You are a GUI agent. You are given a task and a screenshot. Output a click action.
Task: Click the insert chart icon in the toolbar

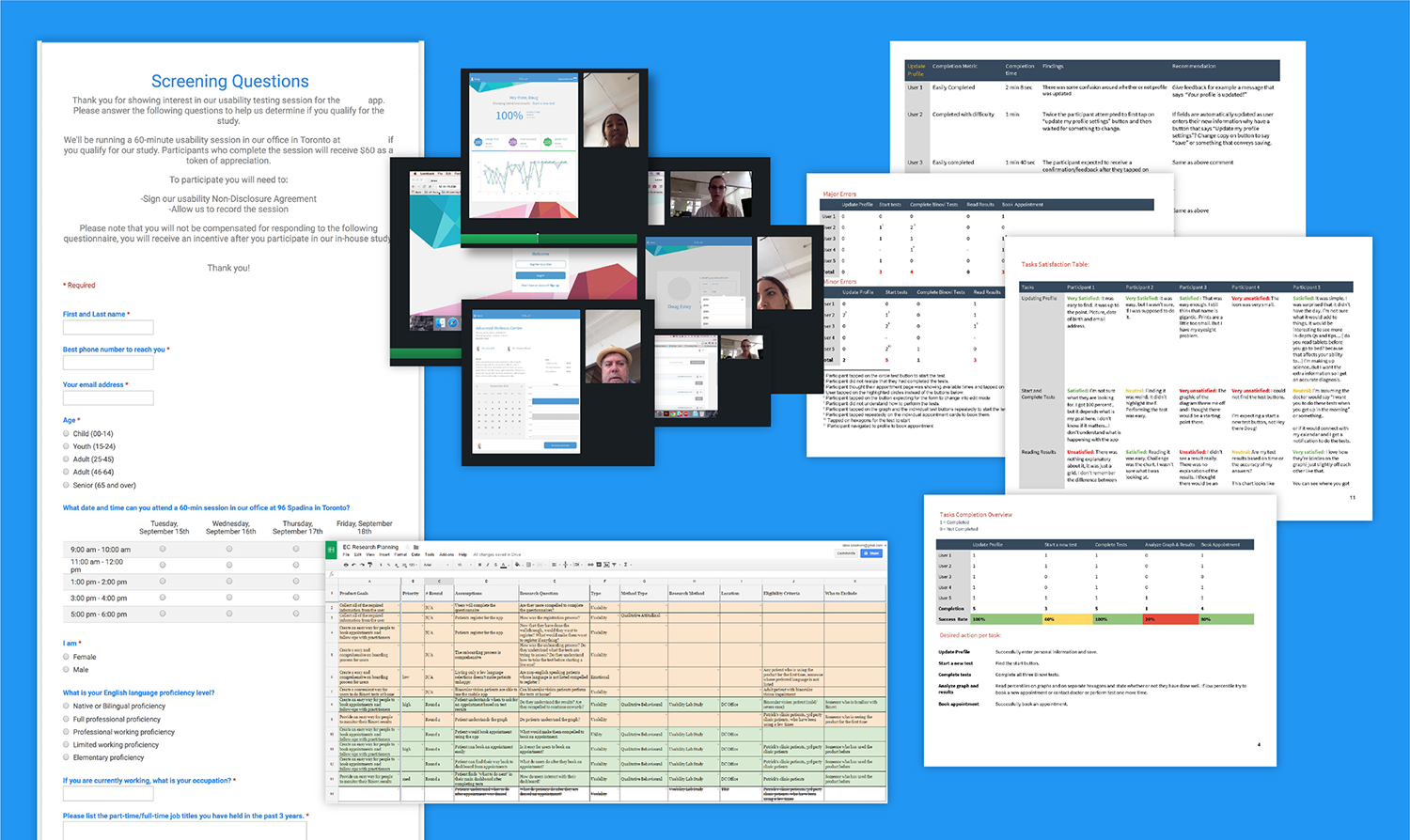[x=606, y=565]
